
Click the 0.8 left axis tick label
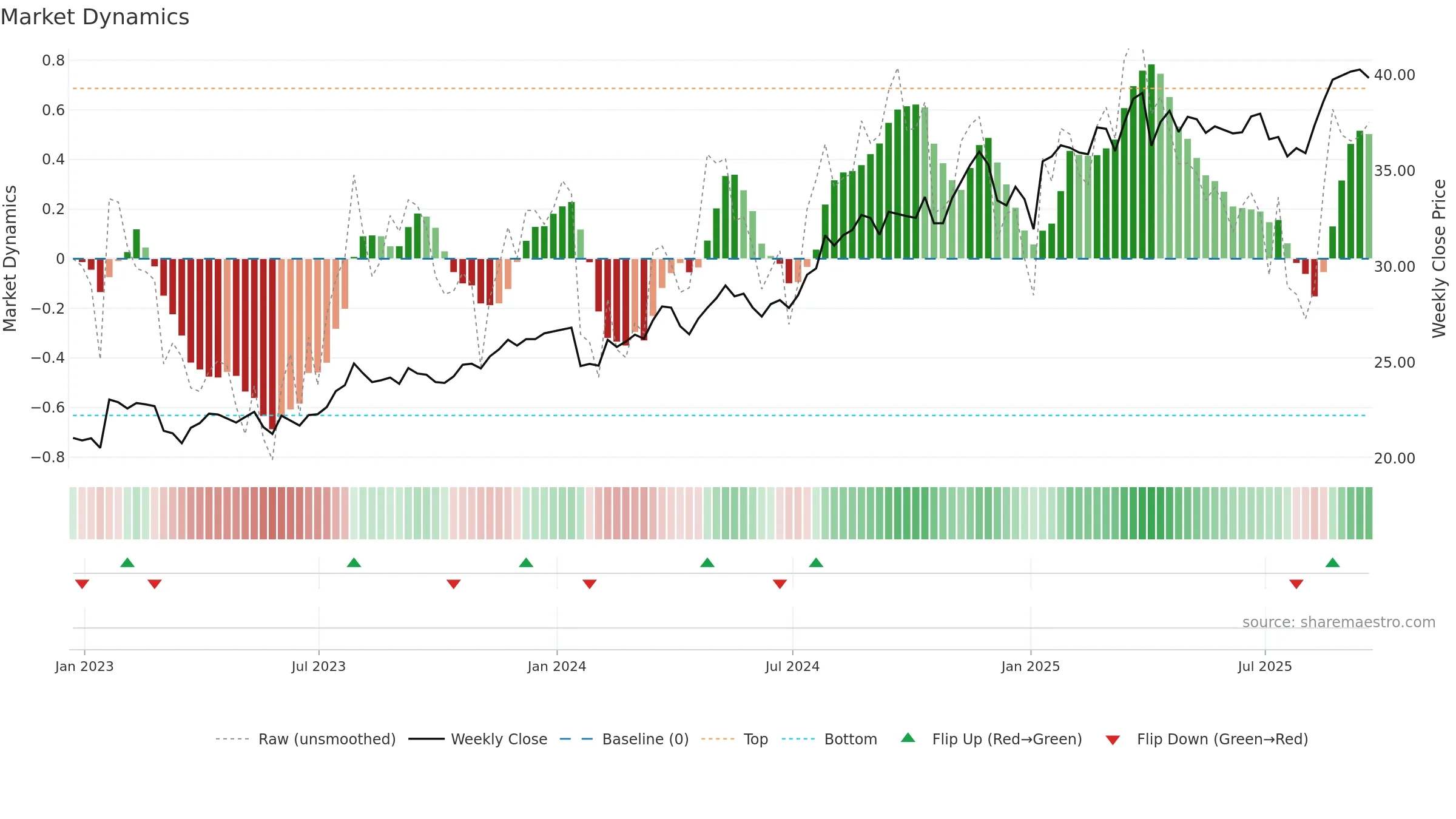[x=53, y=60]
